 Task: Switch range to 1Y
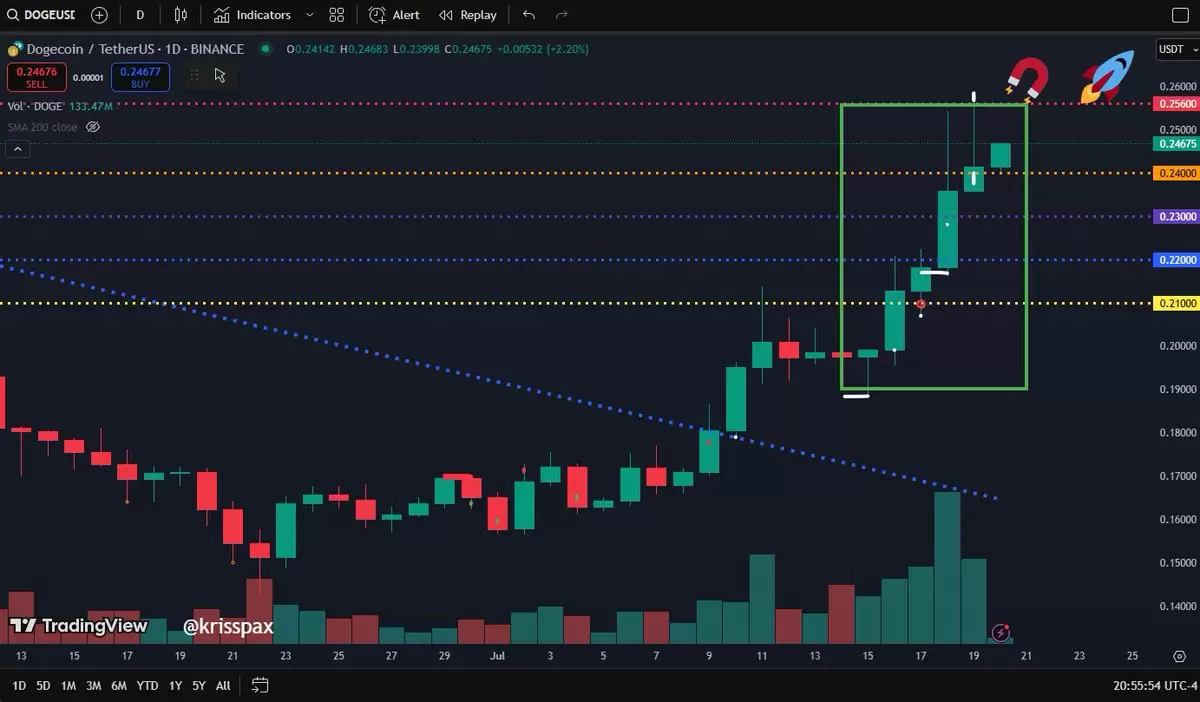click(175, 686)
